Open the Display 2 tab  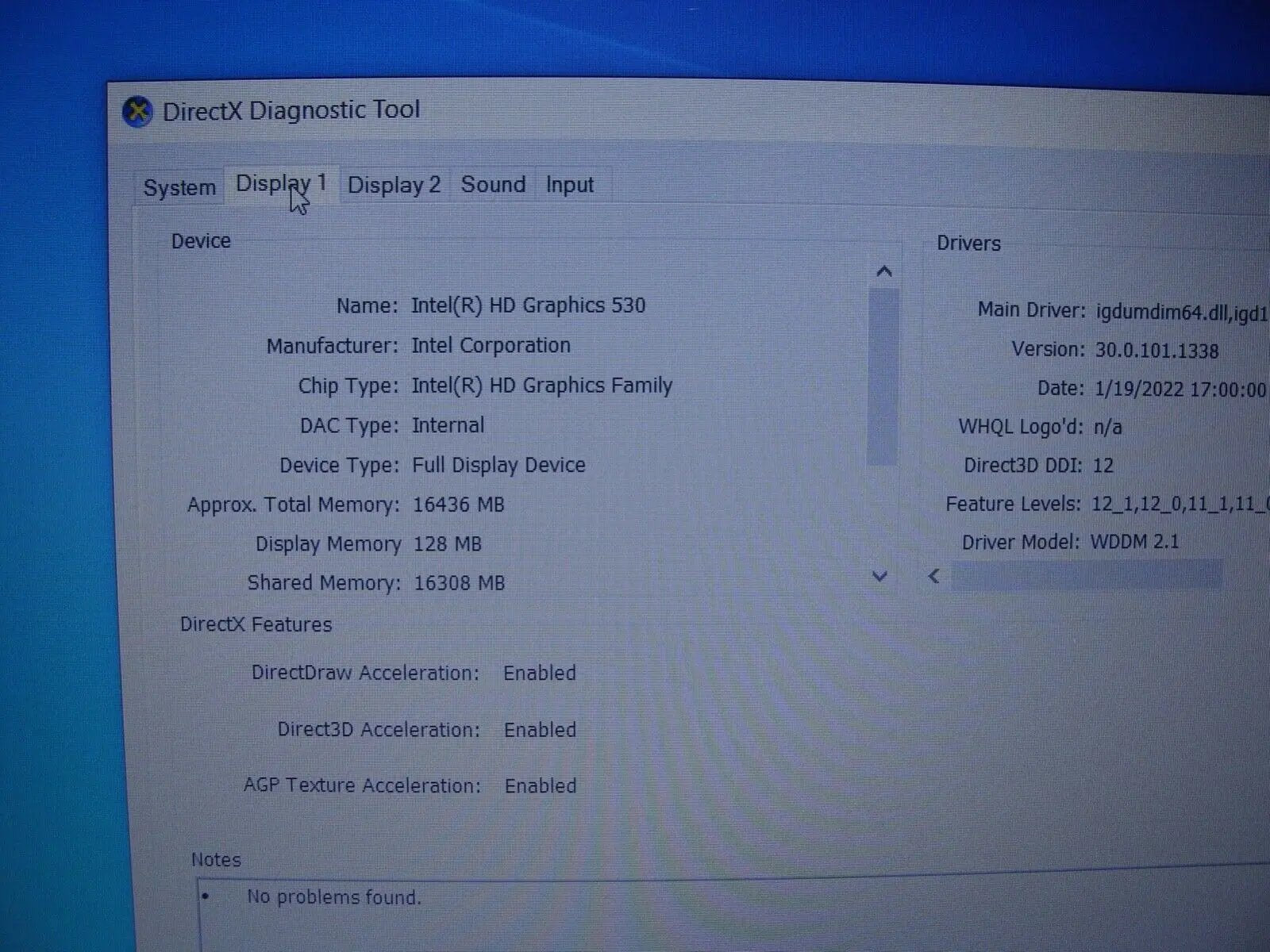394,185
